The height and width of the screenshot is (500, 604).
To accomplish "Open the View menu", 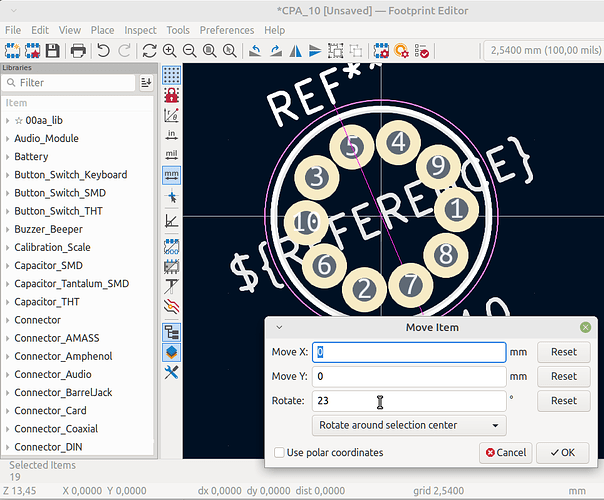I will point(70,30).
